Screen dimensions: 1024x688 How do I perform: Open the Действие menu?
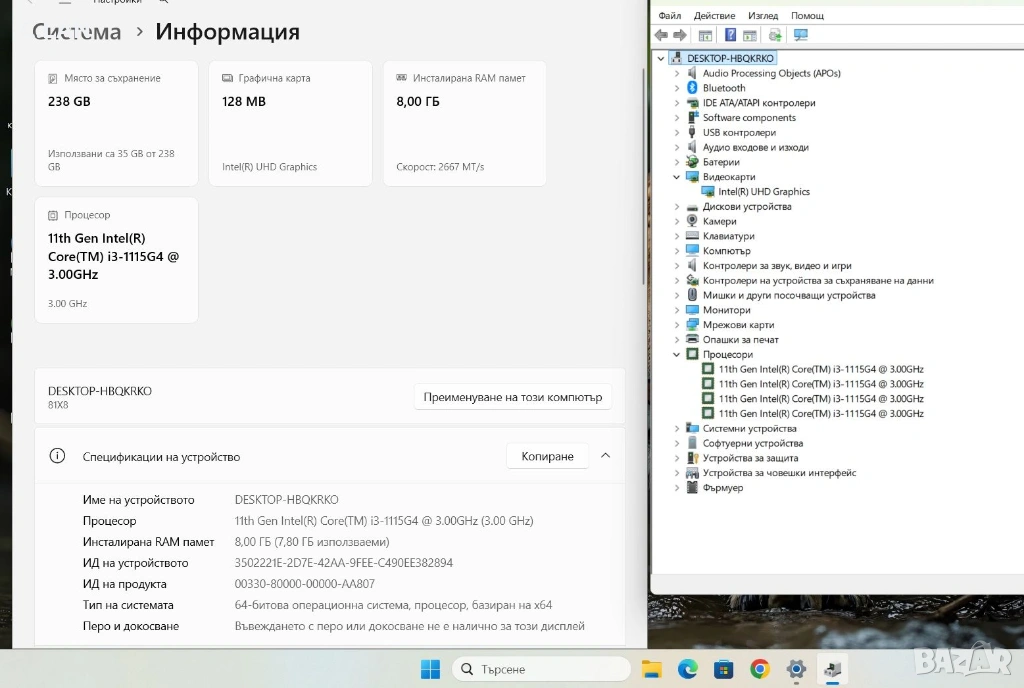tap(714, 16)
